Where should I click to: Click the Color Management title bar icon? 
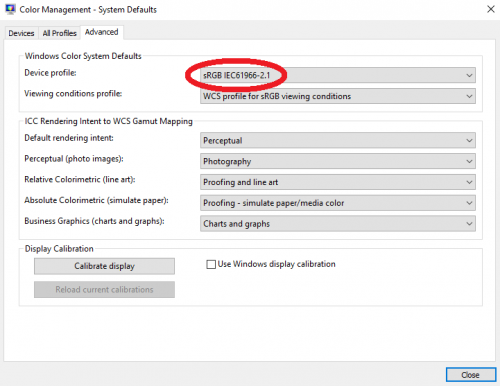[x=10, y=9]
